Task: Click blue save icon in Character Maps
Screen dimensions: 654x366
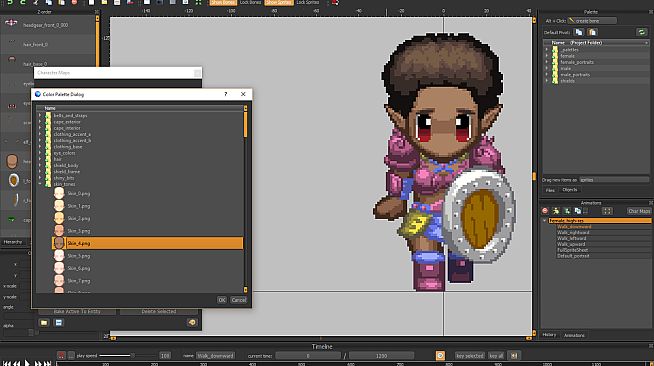Action: [59, 323]
